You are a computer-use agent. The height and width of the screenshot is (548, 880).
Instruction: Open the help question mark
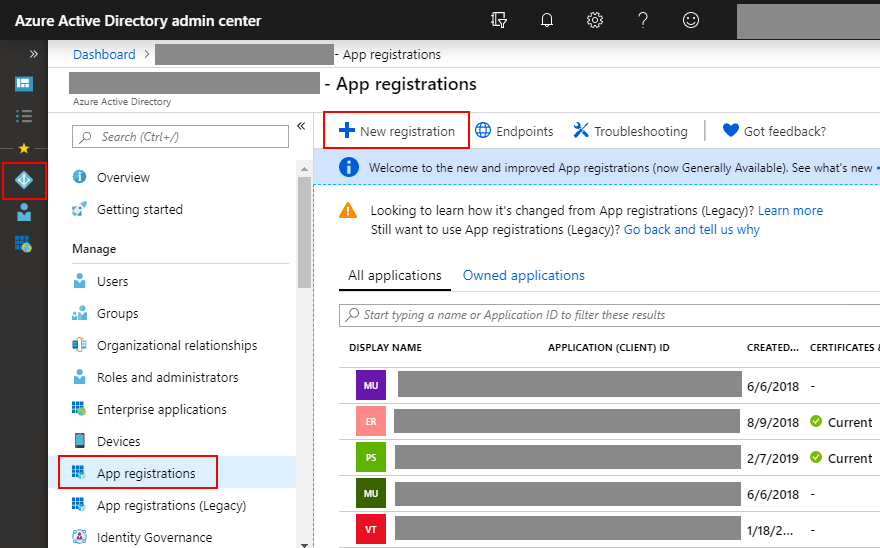[x=643, y=20]
